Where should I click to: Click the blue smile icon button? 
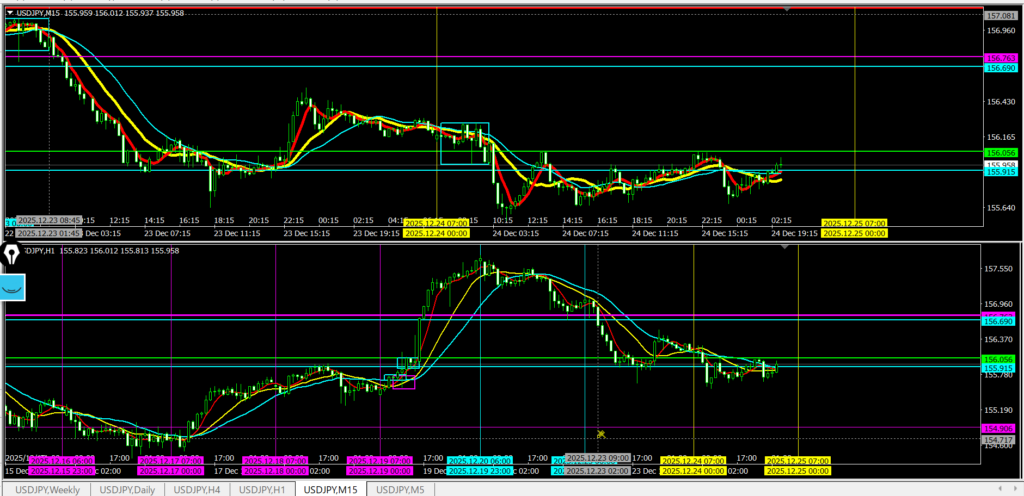pos(14,288)
